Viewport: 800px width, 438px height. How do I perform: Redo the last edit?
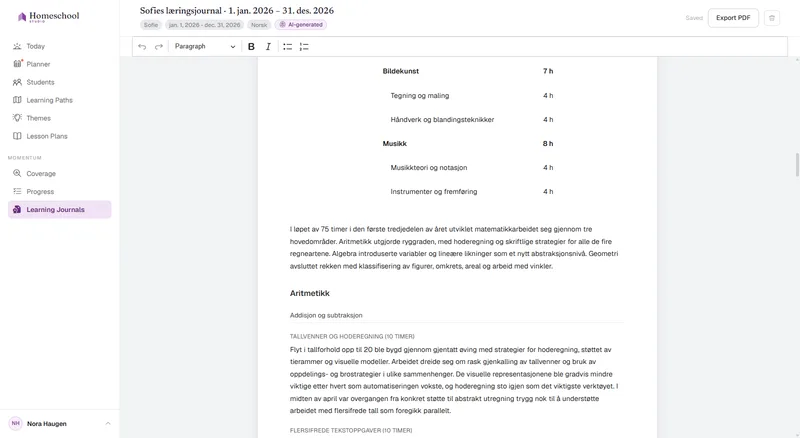(x=159, y=46)
